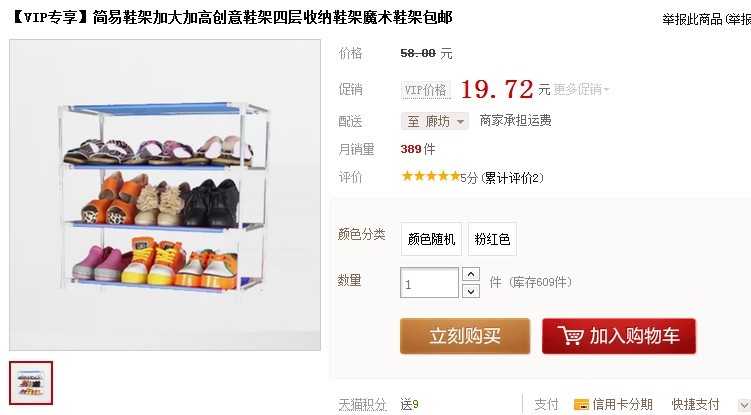Image resolution: width=751 pixels, height=415 pixels.
Task: Increase quantity with the up arrow
Action: coord(471,274)
